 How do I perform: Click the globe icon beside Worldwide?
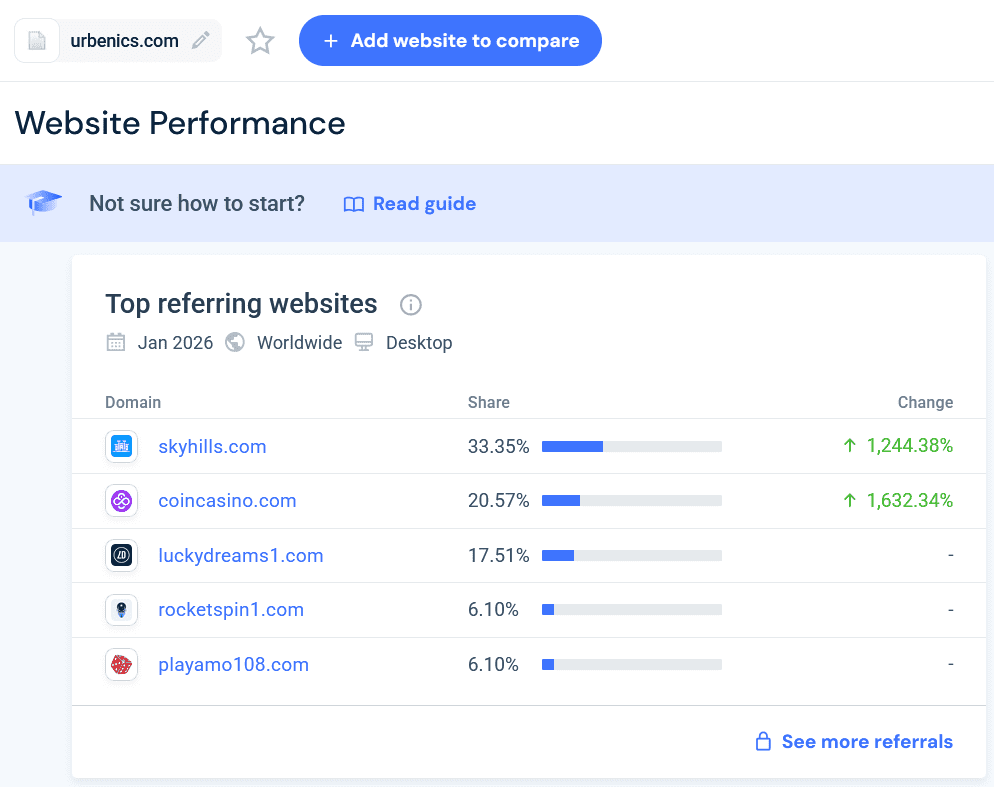point(234,342)
